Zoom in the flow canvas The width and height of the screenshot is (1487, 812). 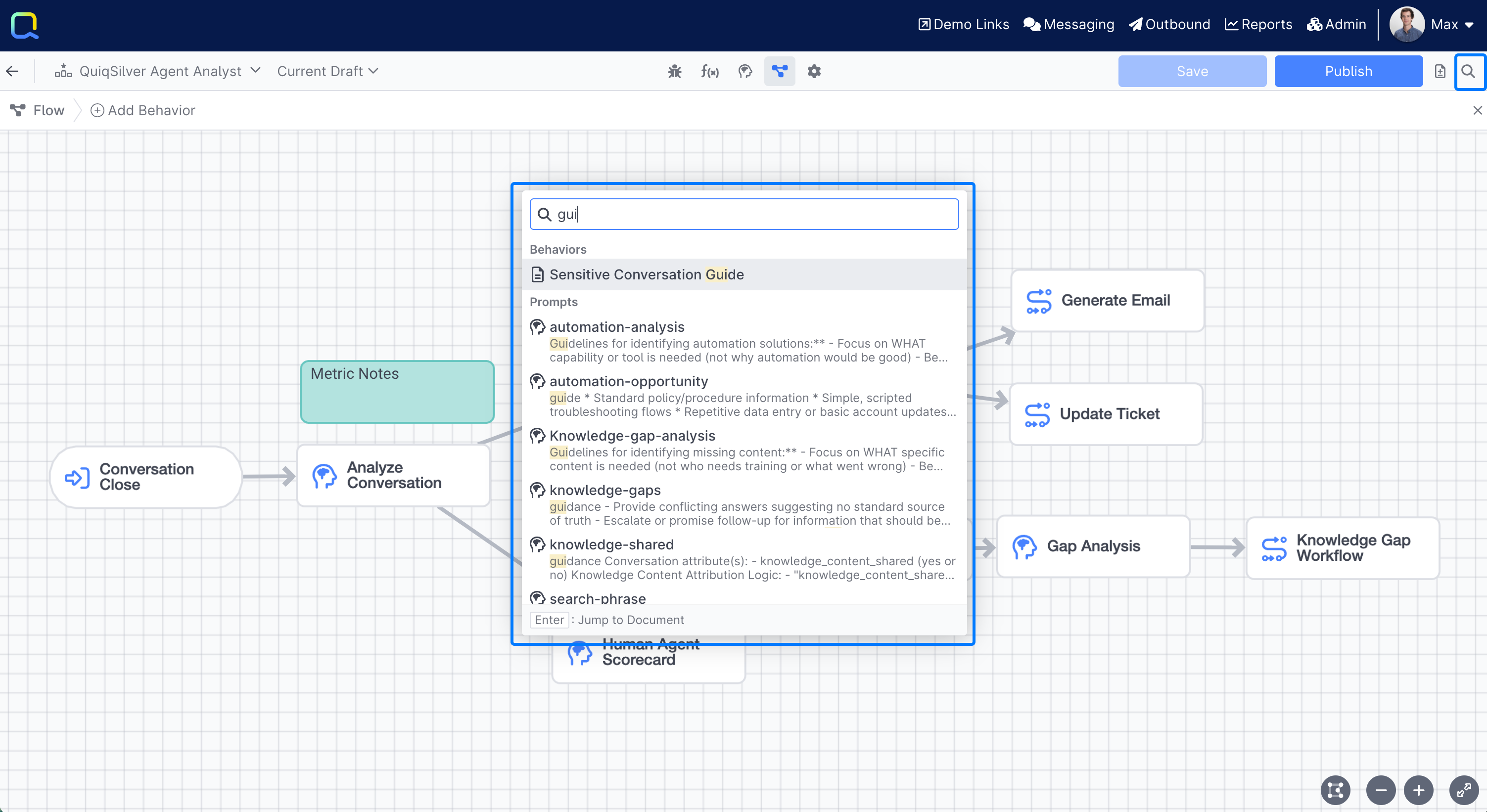coord(1419,789)
